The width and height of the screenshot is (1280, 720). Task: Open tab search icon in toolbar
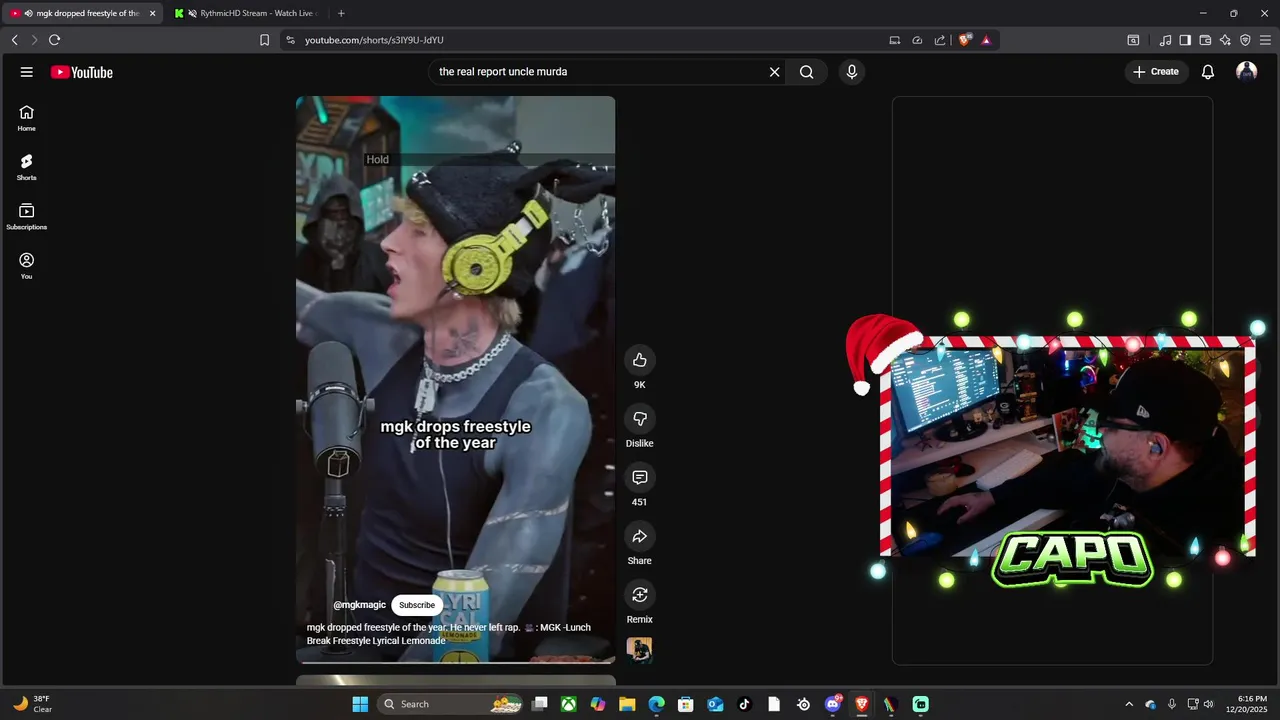coord(1133,40)
